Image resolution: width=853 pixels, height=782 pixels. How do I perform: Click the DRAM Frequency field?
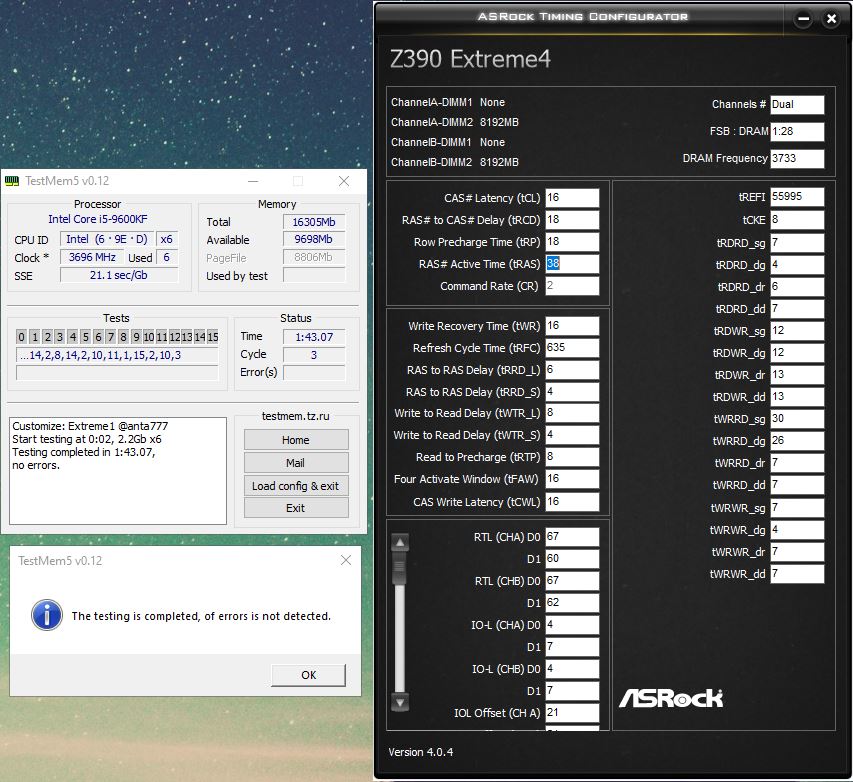click(x=797, y=158)
